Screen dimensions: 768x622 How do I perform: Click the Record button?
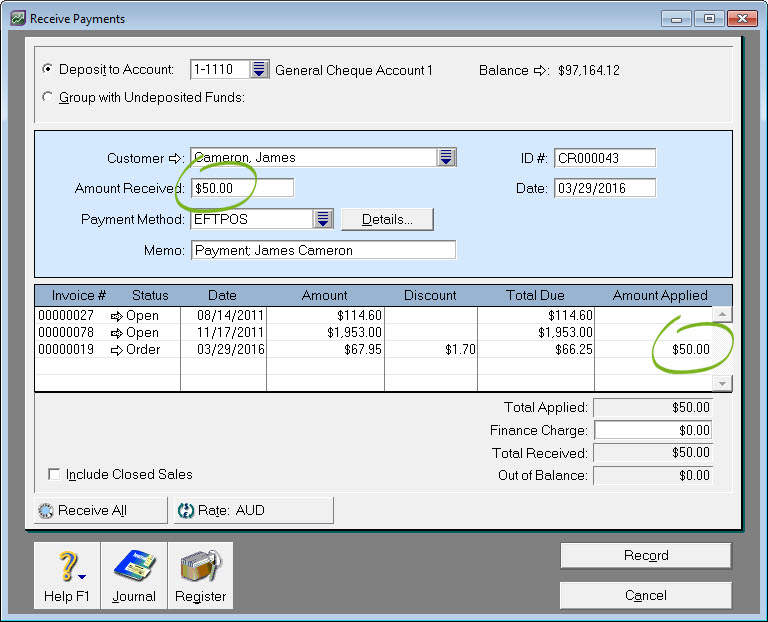coord(645,556)
